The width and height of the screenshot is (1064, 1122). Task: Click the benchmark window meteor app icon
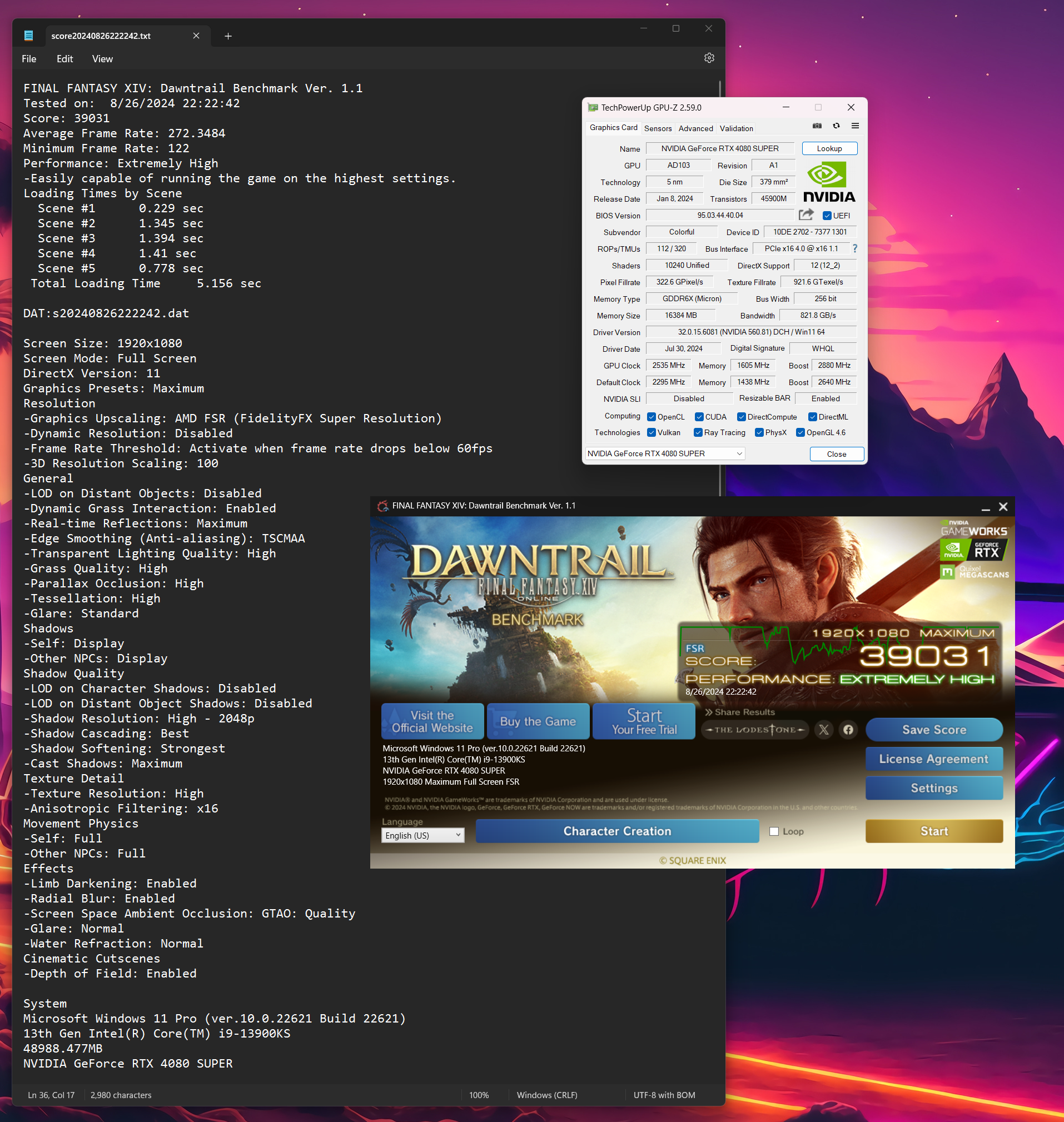383,506
